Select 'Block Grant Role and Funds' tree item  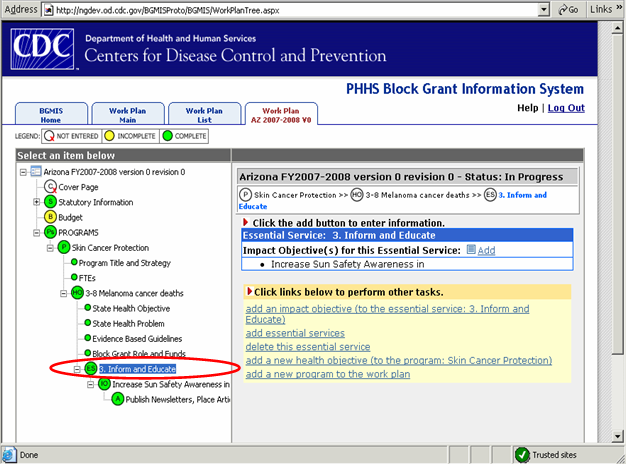click(x=139, y=354)
